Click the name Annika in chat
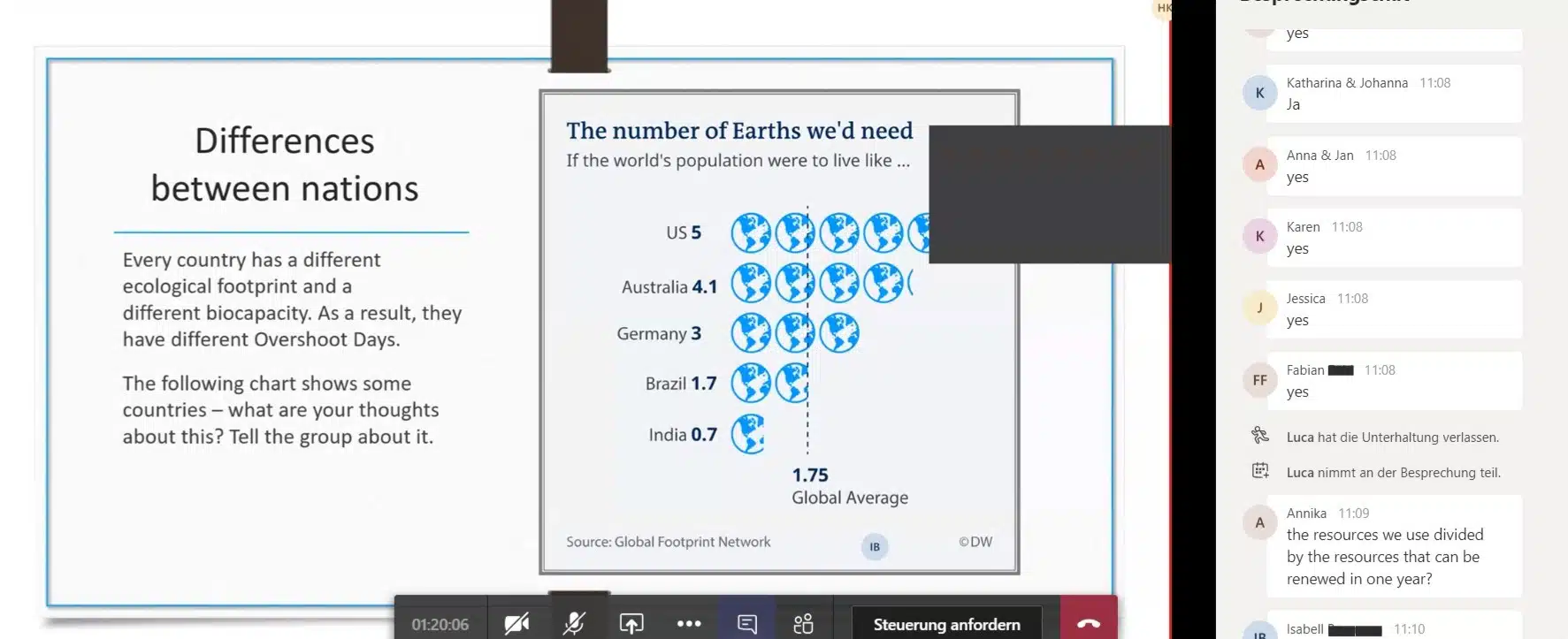This screenshot has width=1568, height=639. [x=1306, y=513]
